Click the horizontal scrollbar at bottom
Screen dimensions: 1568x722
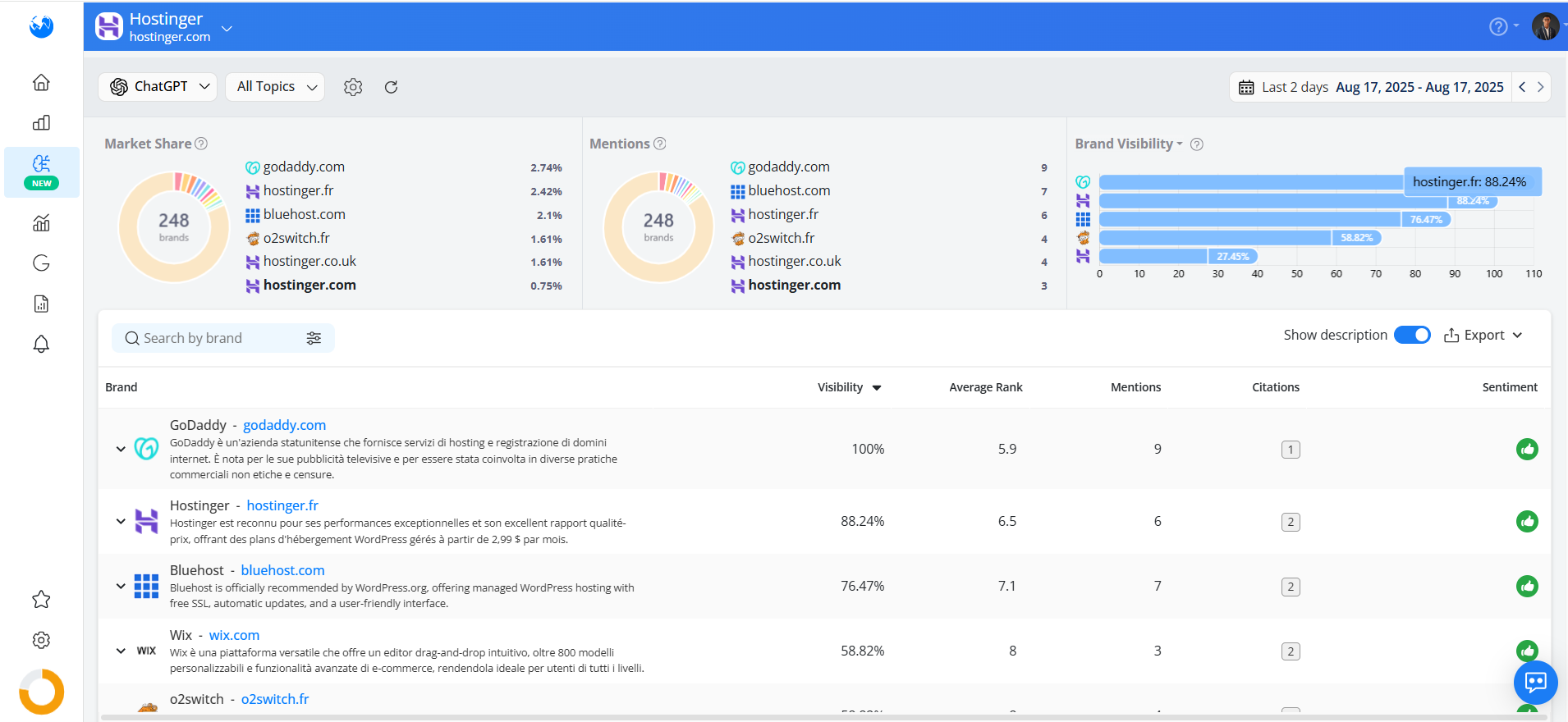point(823,718)
